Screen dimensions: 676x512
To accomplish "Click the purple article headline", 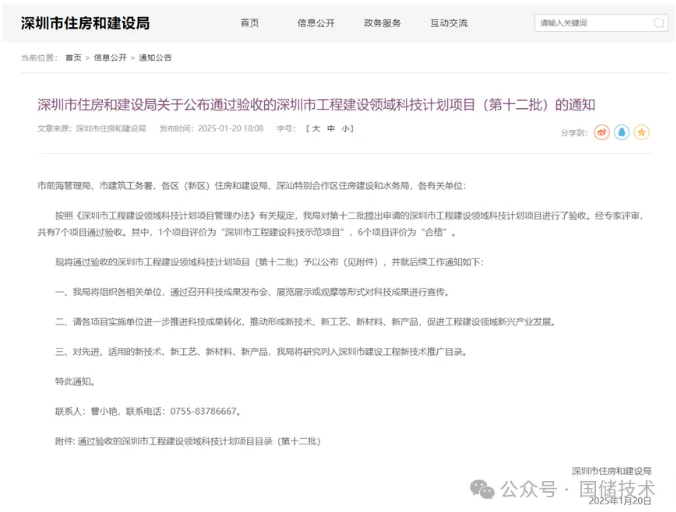I will [316, 105].
